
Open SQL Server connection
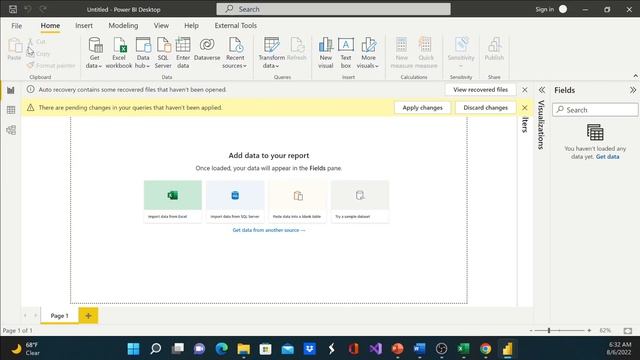click(163, 53)
